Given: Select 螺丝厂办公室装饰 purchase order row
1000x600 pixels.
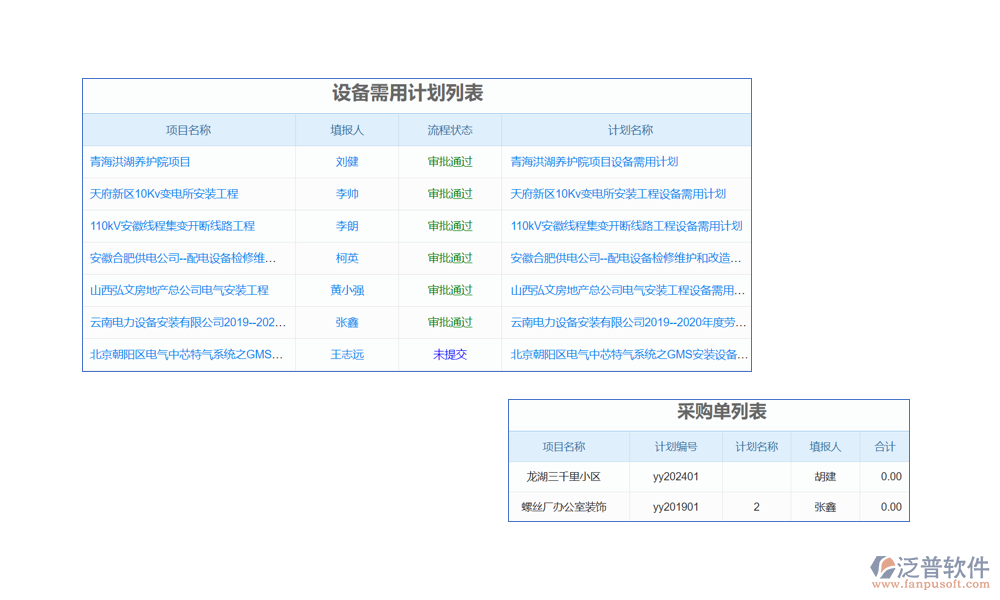Looking at the screenshot, I should coord(563,507).
